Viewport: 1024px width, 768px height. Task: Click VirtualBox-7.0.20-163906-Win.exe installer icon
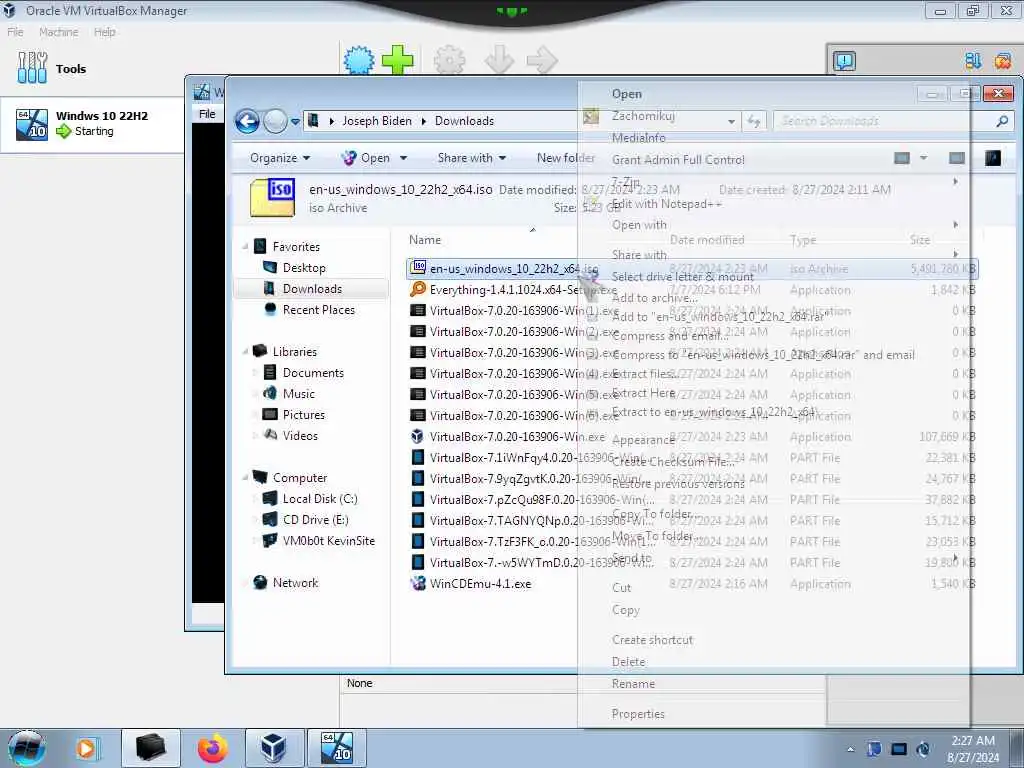coord(418,436)
